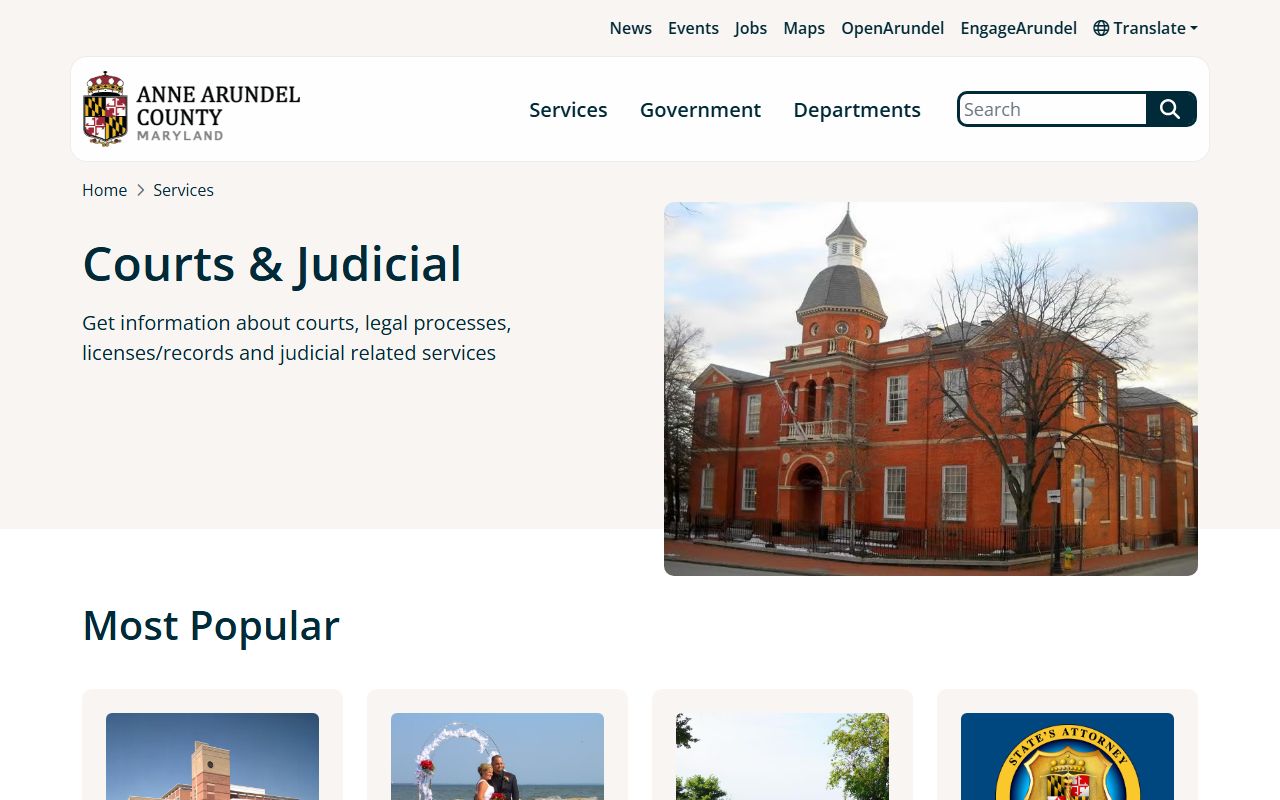Open the tan building card thumbnail
The width and height of the screenshot is (1280, 800).
click(x=212, y=756)
